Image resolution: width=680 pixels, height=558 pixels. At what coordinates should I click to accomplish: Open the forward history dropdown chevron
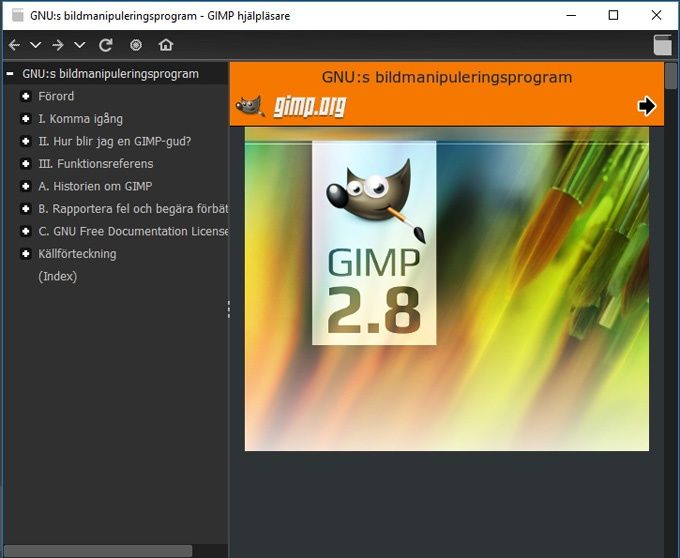click(80, 45)
